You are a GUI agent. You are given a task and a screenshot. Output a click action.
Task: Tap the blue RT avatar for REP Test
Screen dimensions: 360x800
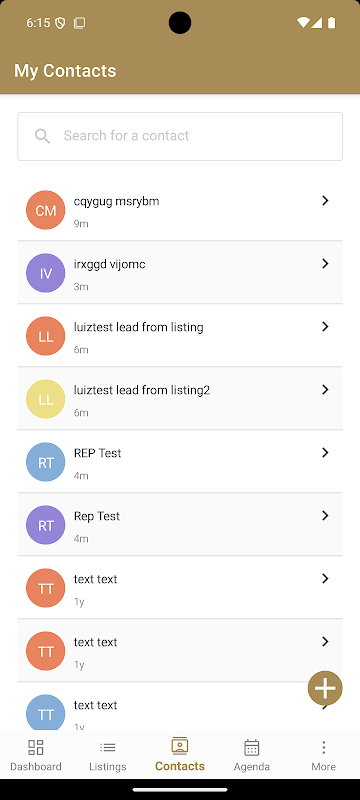coord(45,462)
